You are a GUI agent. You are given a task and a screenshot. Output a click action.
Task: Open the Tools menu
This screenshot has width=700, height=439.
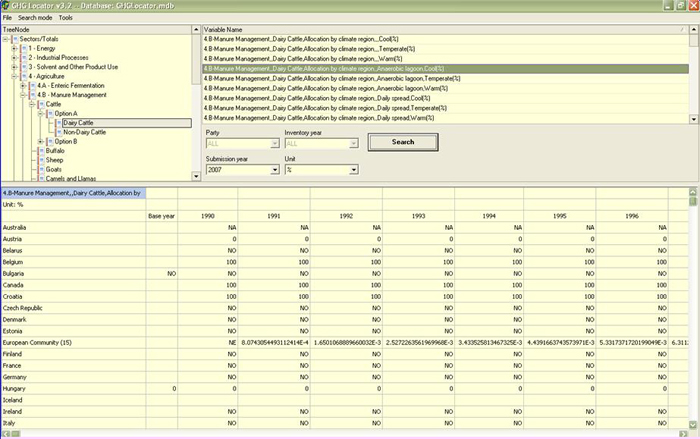coord(66,18)
